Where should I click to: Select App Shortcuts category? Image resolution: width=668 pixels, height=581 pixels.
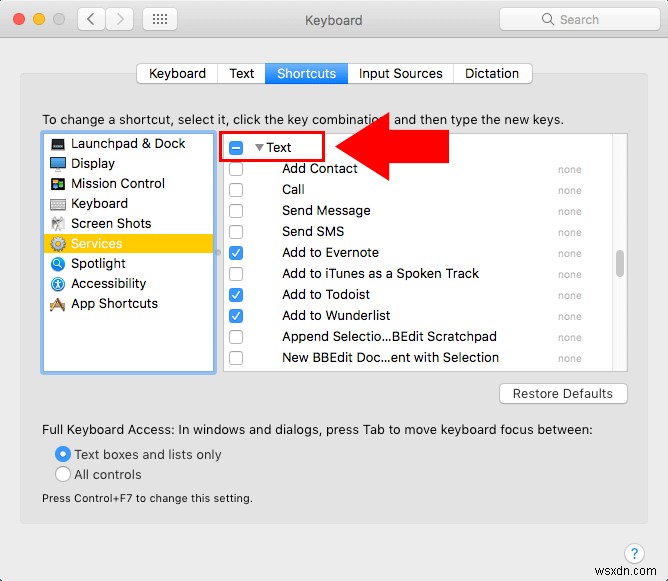pyautogui.click(x=128, y=304)
